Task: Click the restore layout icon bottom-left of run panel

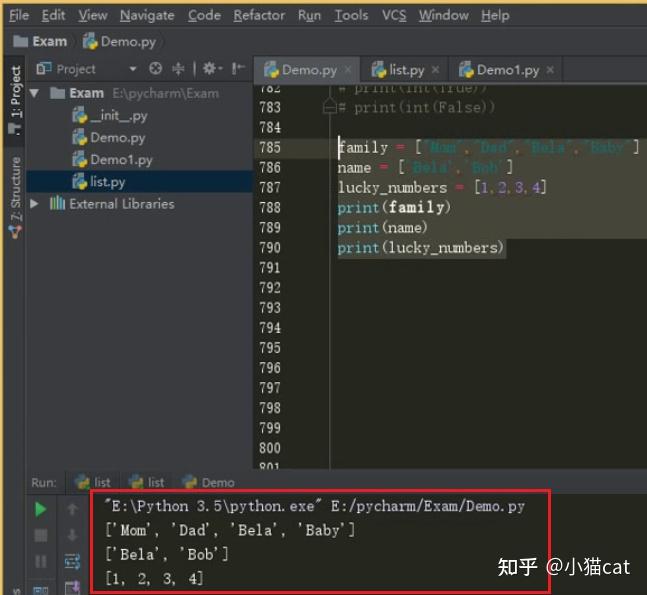Action: [x=40, y=590]
